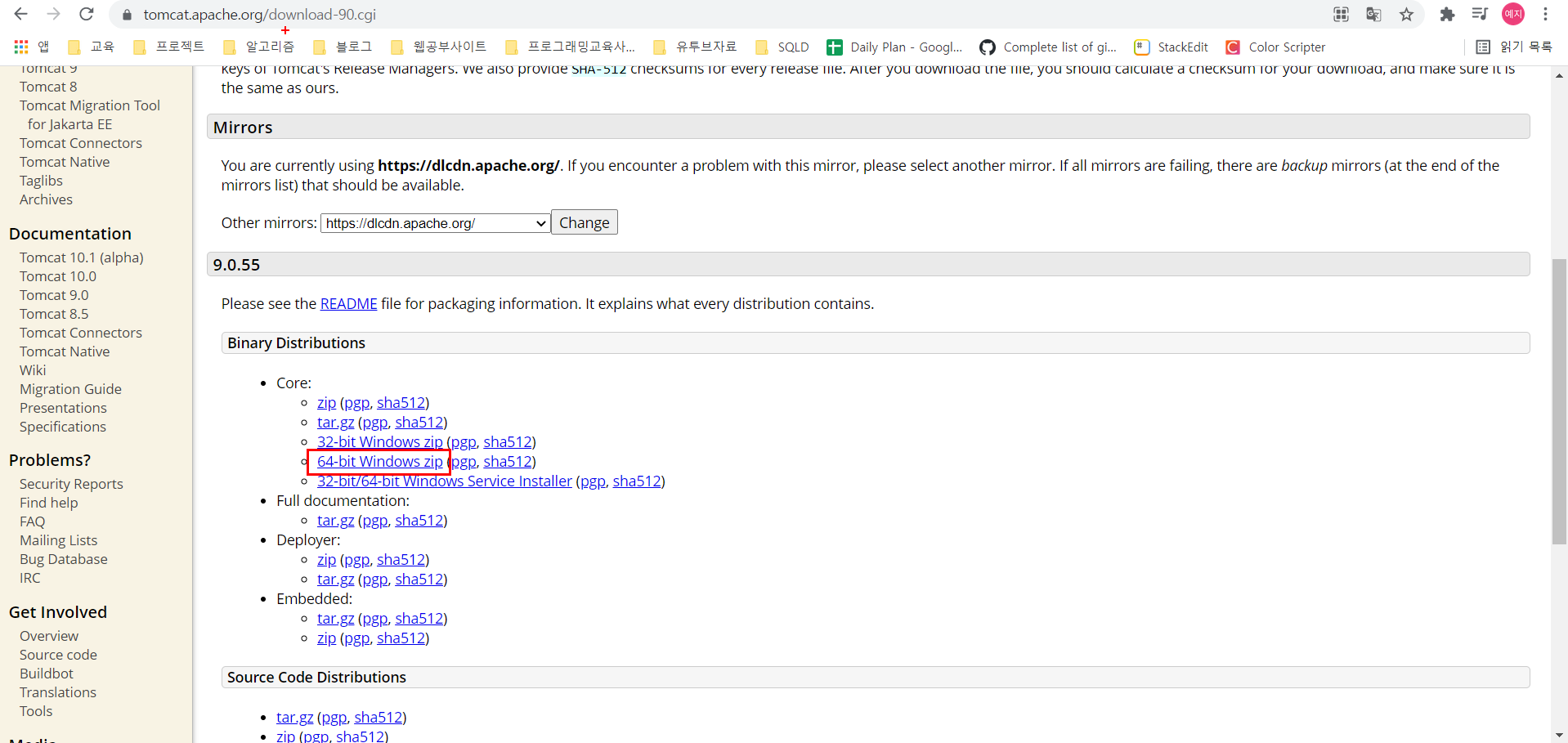Open Security Reports sidebar link
Viewport: 1568px width, 743px height.
[71, 484]
